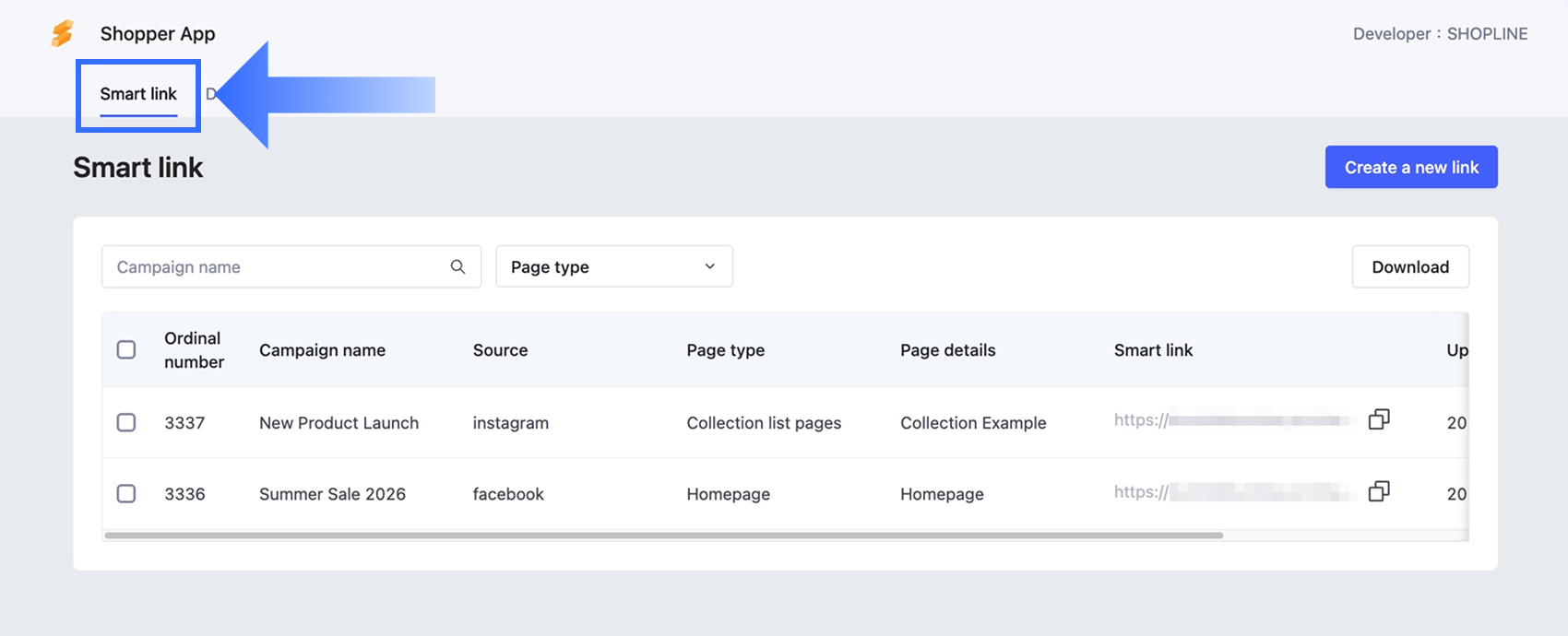Screen dimensions: 1568x636
Task: Open the blurred https link for row 3337
Action: [1234, 420]
